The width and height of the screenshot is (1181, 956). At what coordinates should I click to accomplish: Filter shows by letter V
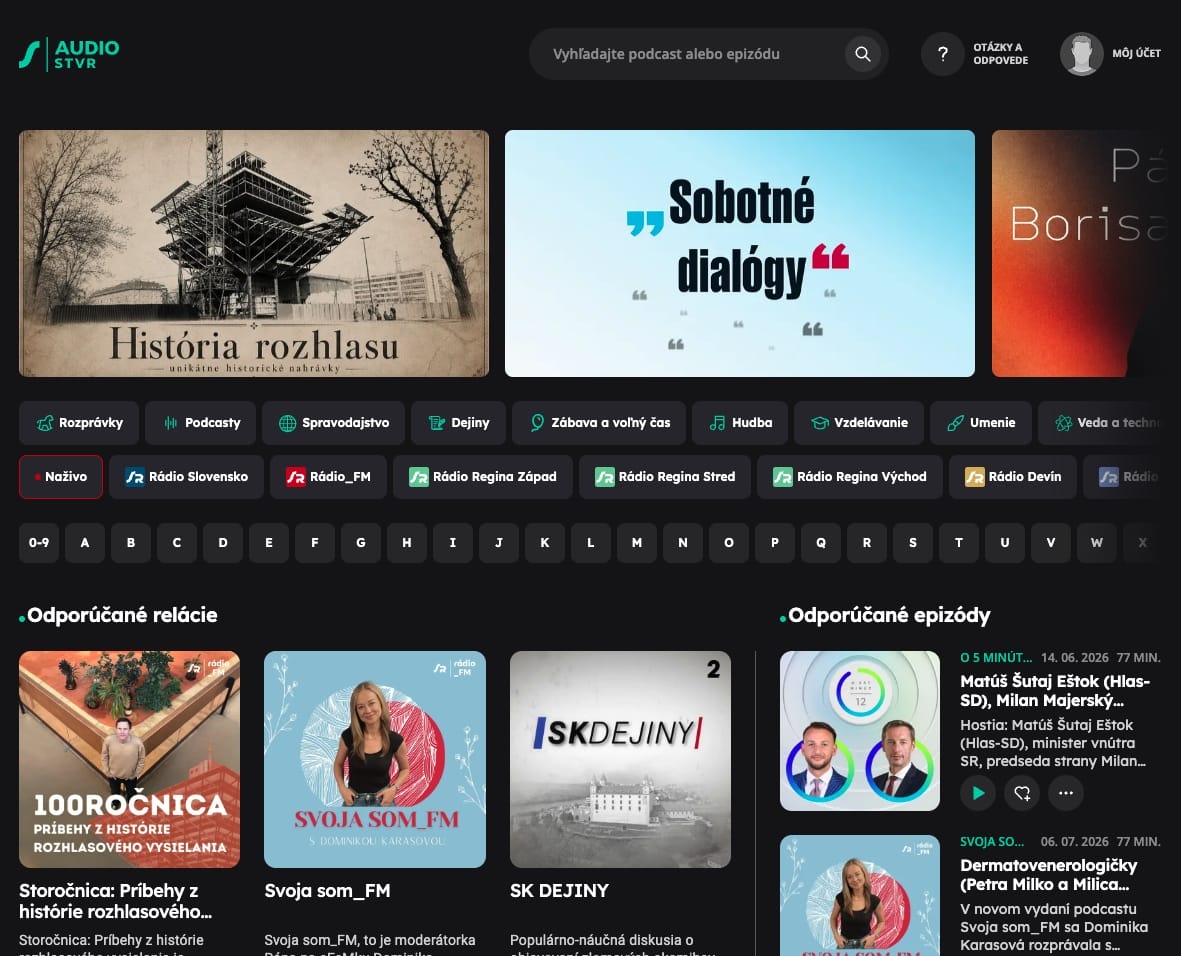tap(1051, 542)
